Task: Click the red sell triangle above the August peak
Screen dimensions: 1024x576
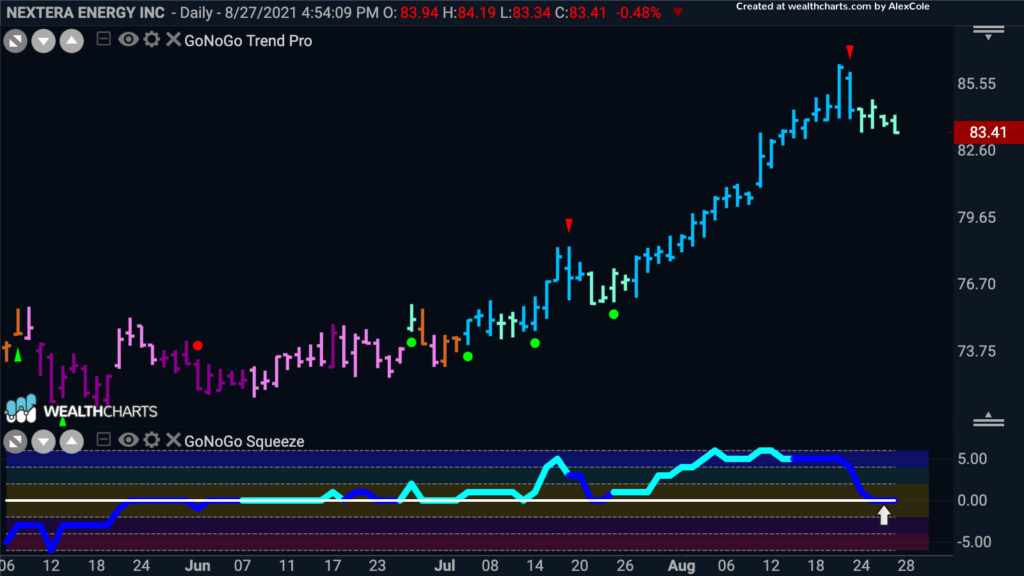Action: click(850, 52)
